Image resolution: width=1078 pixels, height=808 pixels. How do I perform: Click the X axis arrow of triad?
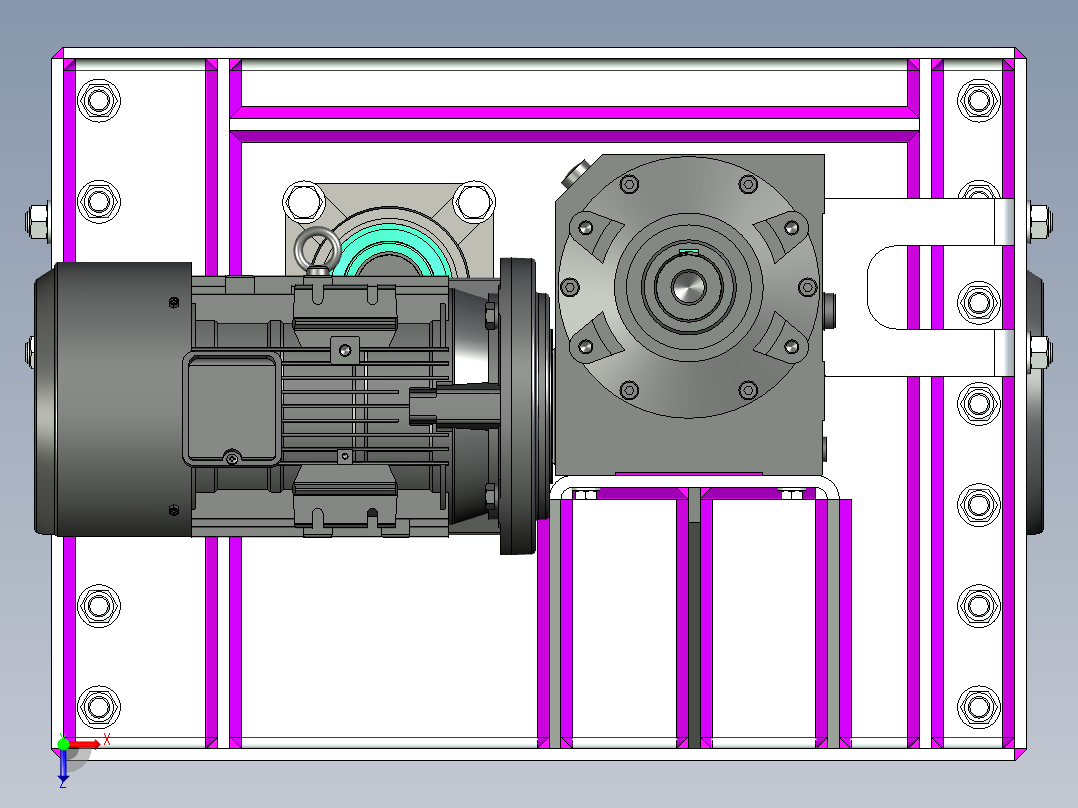(90, 743)
